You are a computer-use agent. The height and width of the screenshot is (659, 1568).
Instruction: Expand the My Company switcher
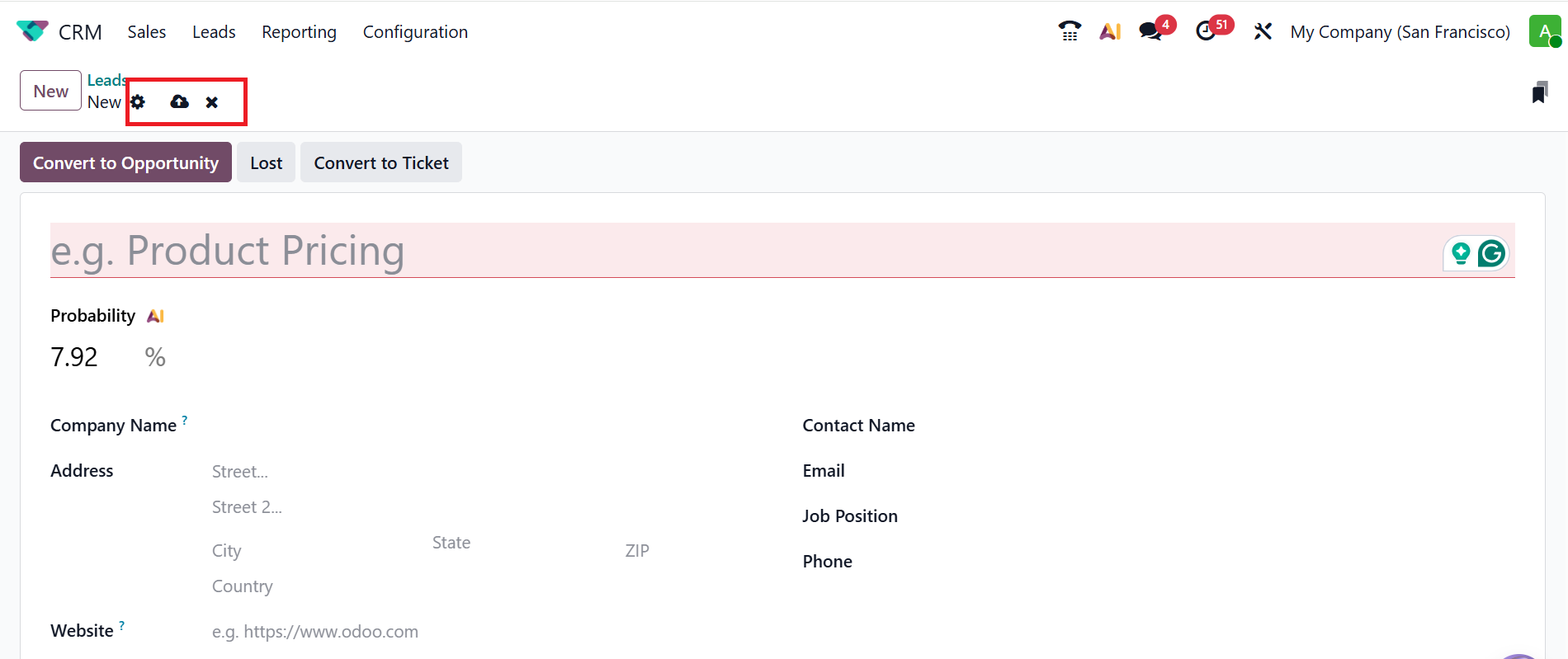point(1400,31)
